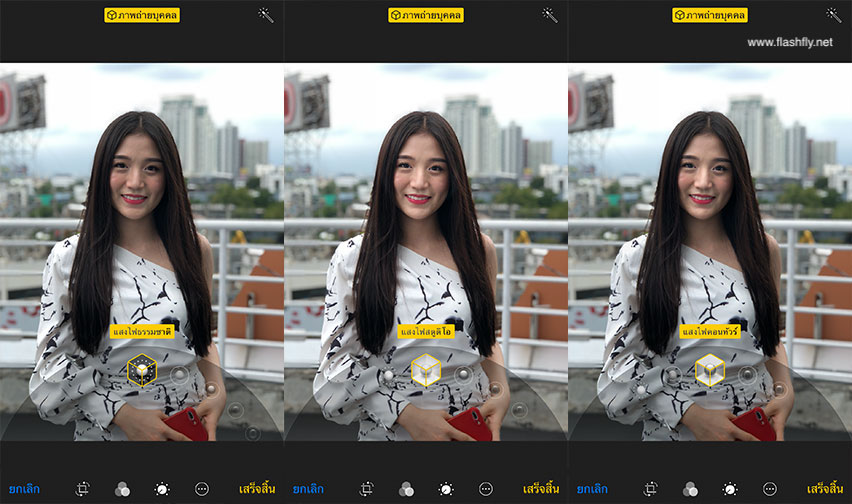Open color filters in the แสงไฟธรรมชาติ screen
This screenshot has height=504, width=852.
point(122,489)
